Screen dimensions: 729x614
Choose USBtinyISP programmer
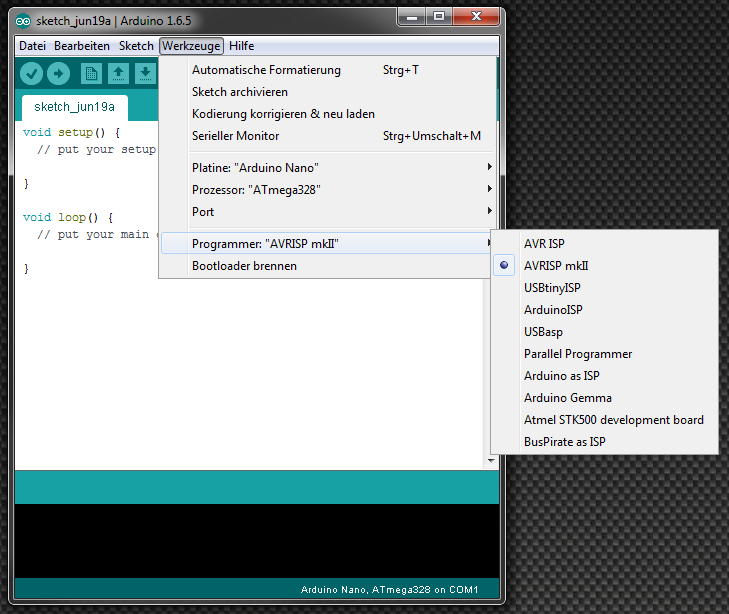tap(604, 288)
